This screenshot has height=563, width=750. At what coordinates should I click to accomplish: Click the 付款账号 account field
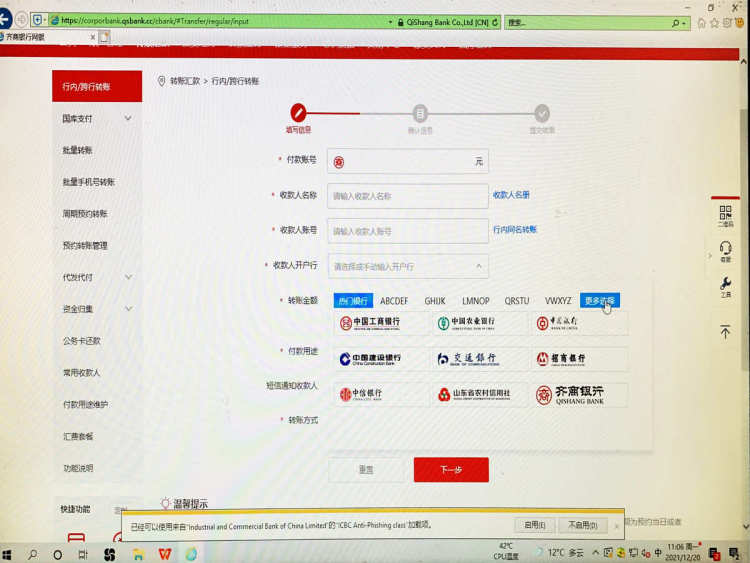408,161
